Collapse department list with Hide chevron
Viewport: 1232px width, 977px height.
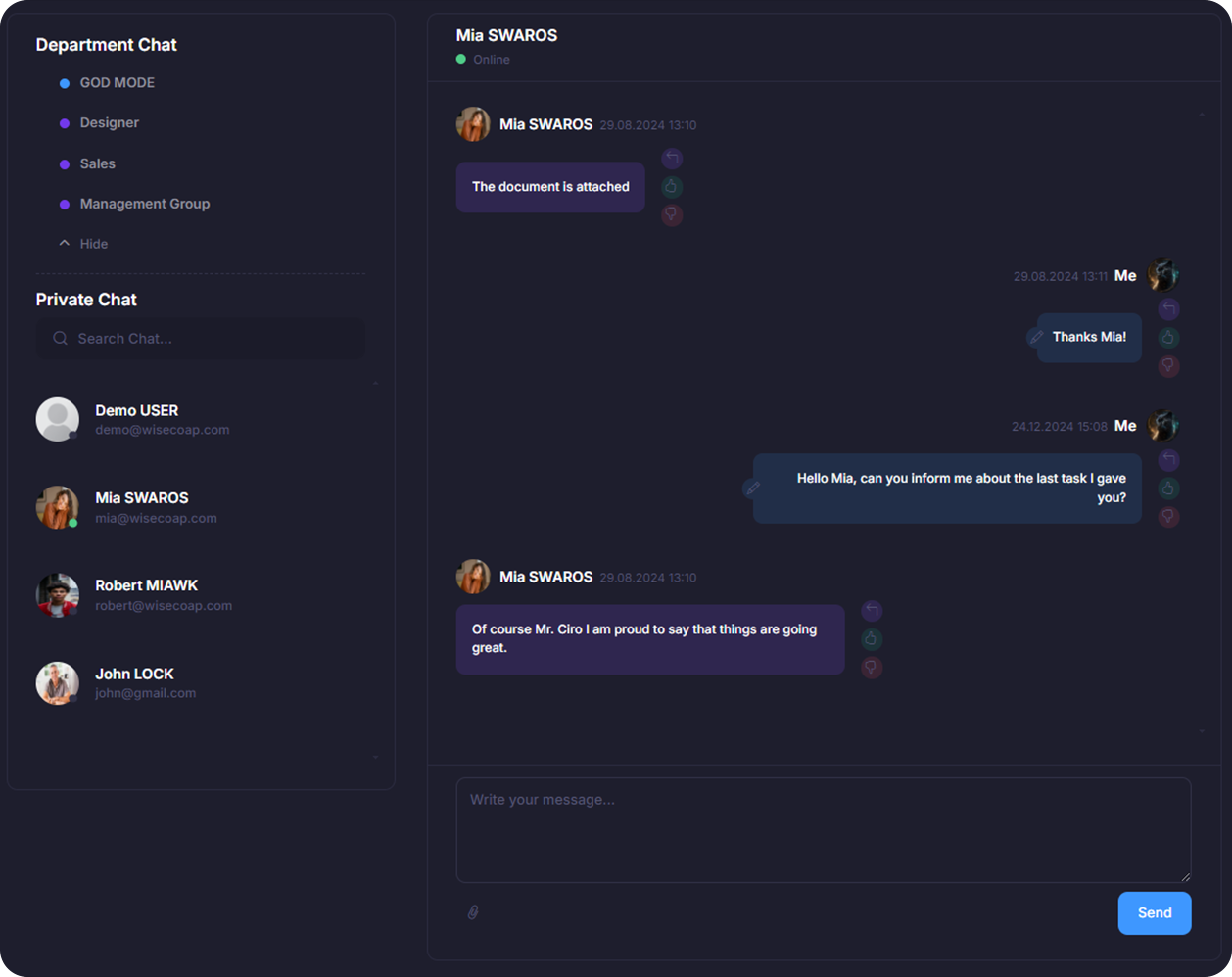coord(65,243)
